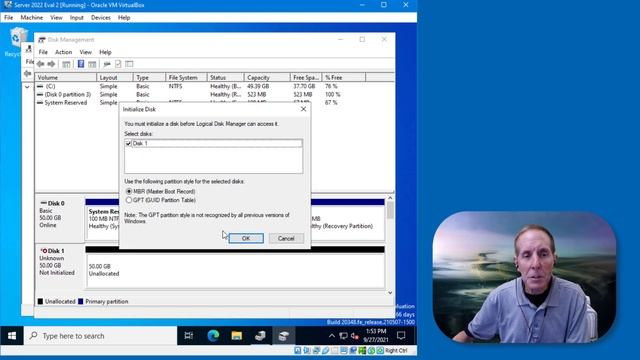Open the VirtualBox Devices menu

pos(100,18)
